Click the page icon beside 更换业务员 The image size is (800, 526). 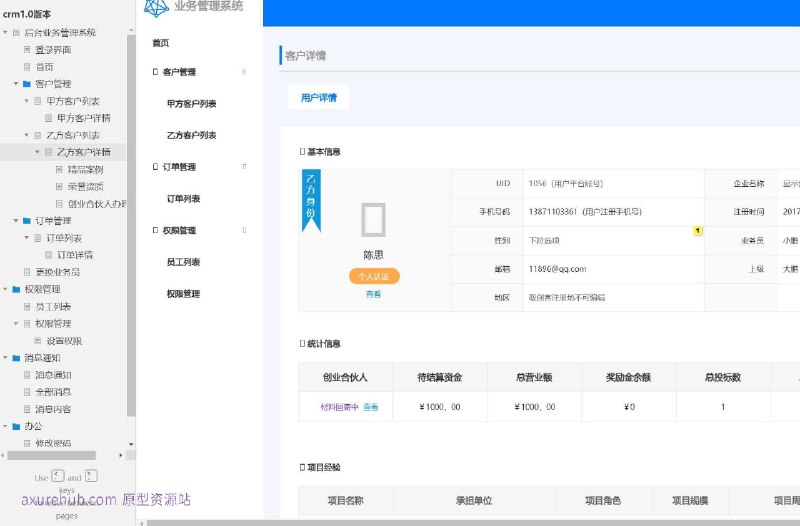click(x=27, y=272)
